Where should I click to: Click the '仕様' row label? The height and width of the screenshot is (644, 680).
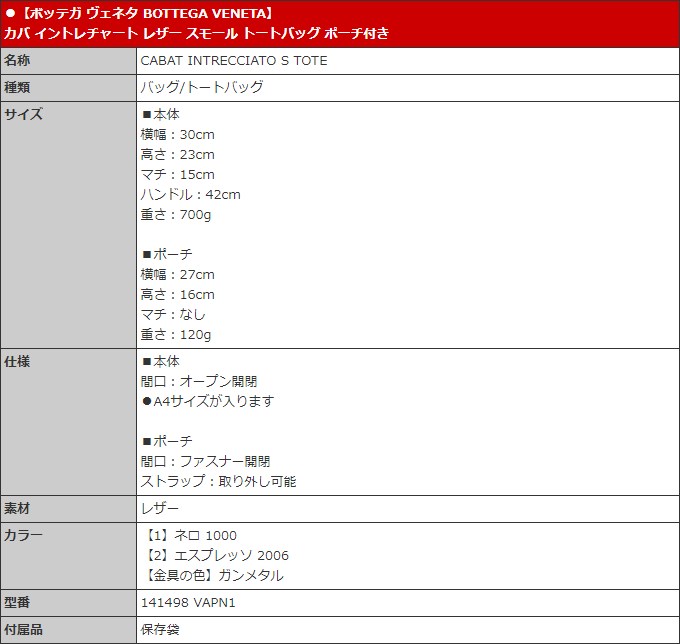coord(17,361)
